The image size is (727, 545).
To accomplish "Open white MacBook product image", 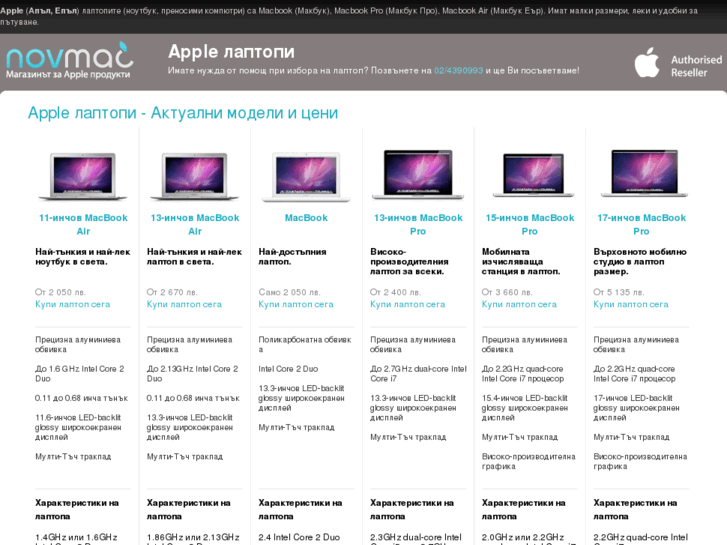I will click(x=306, y=177).
